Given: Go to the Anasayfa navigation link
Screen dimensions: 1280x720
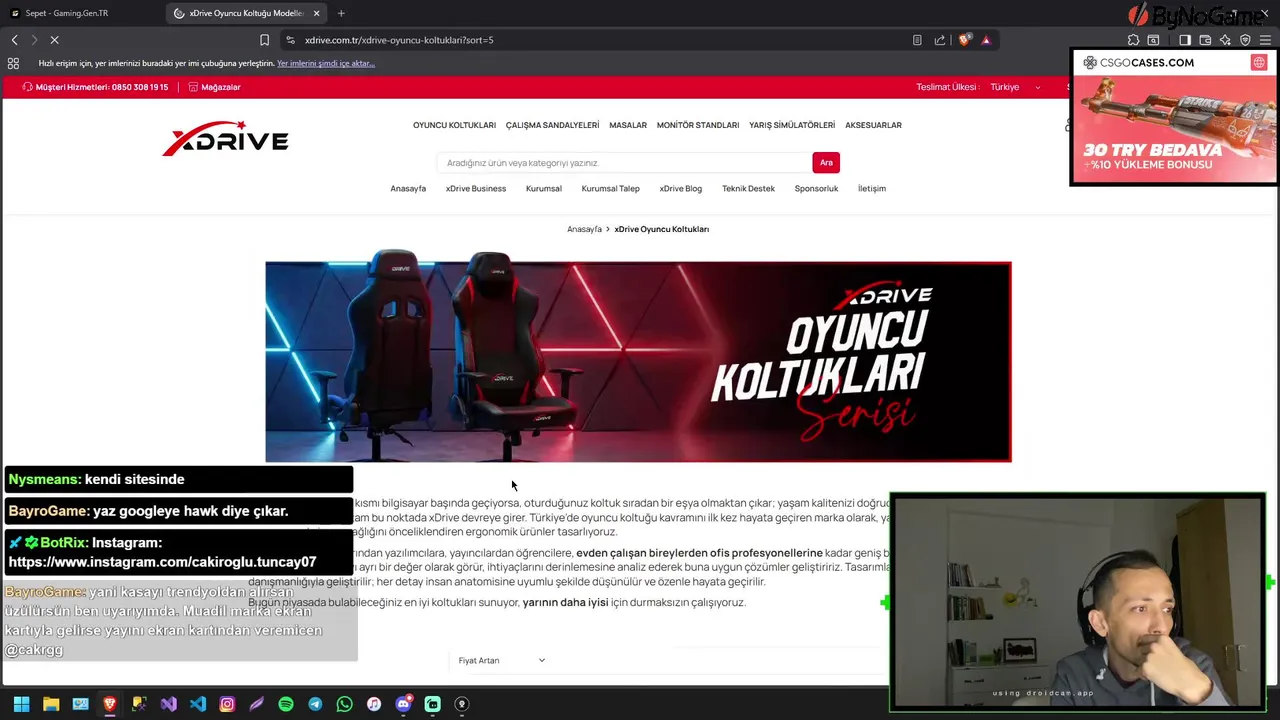Looking at the screenshot, I should point(408,188).
